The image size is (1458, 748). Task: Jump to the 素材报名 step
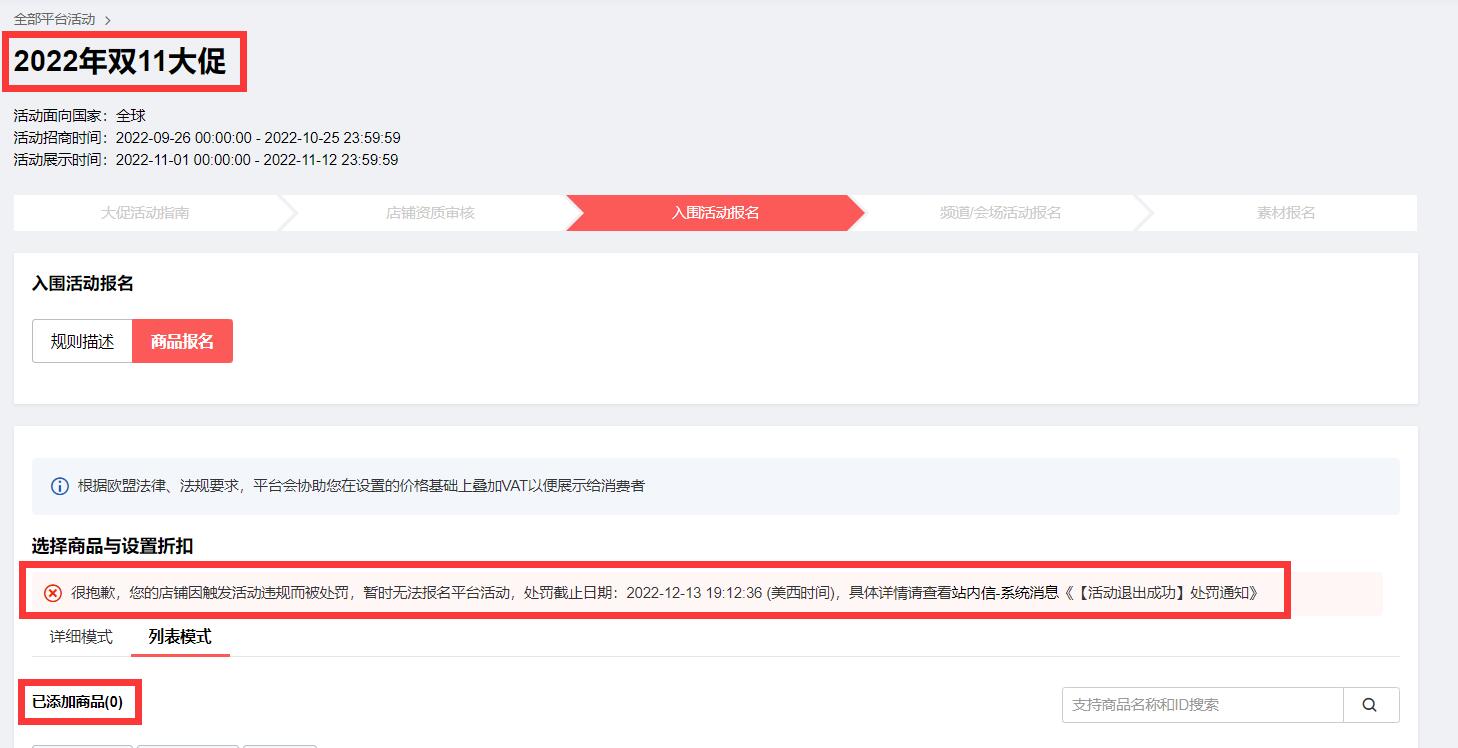(x=1284, y=212)
